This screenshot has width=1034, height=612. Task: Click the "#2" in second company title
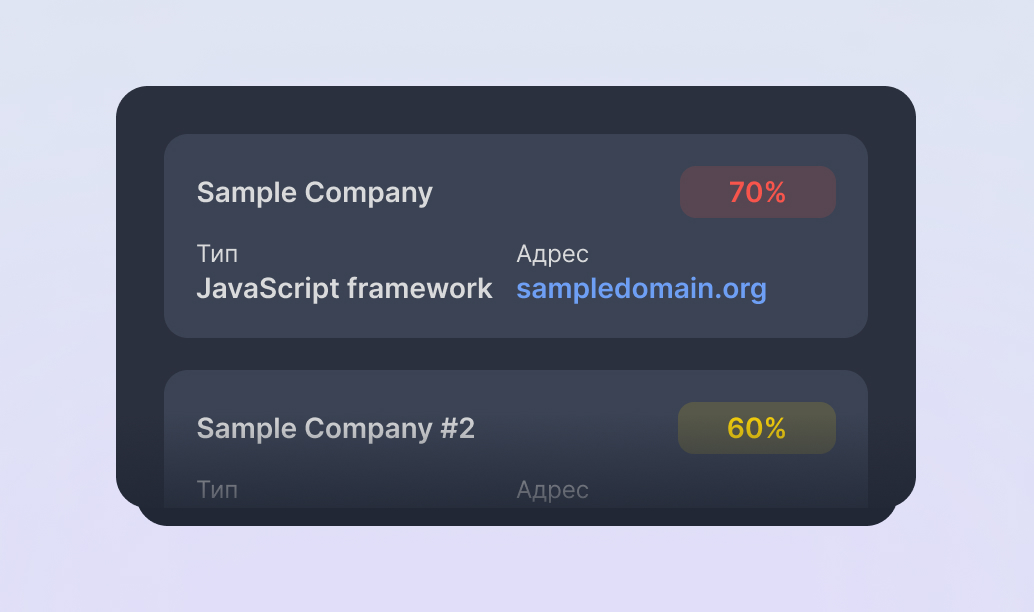(457, 428)
